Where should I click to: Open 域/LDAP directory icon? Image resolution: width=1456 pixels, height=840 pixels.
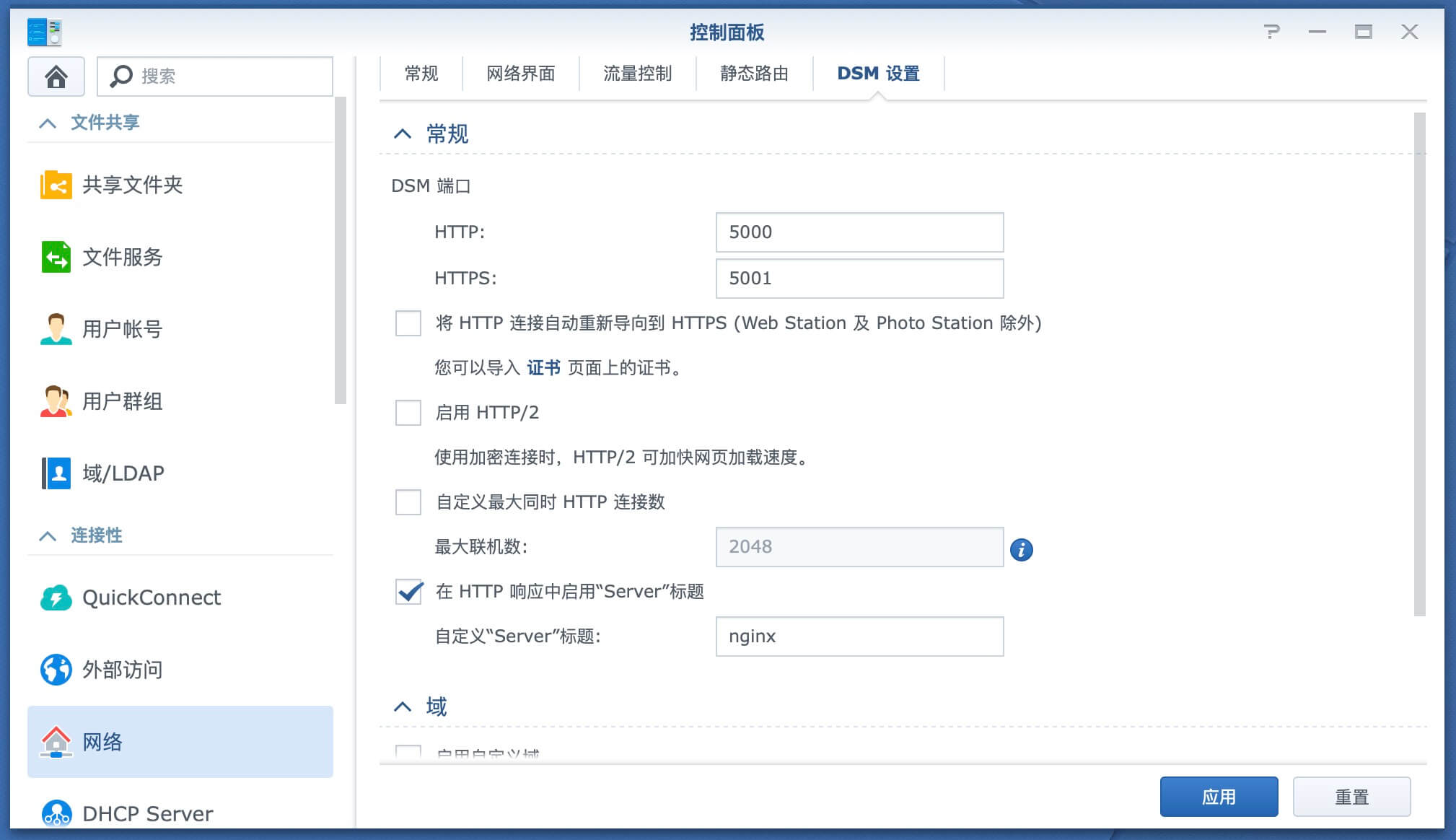tap(56, 473)
